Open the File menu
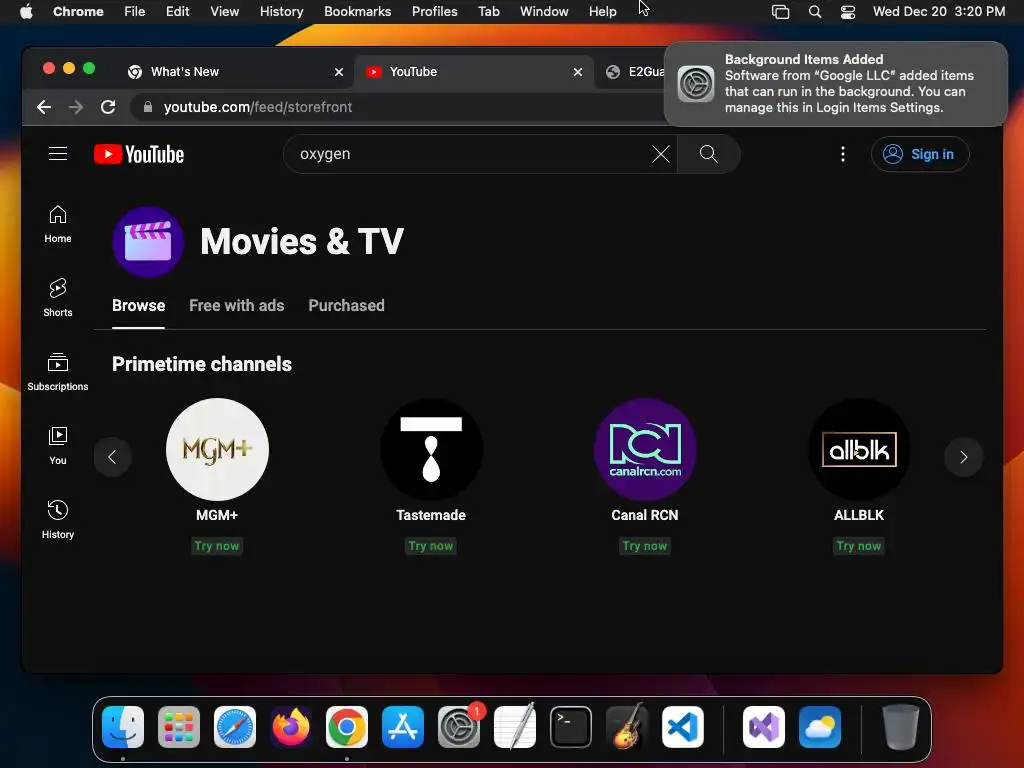1024x768 pixels. click(135, 12)
